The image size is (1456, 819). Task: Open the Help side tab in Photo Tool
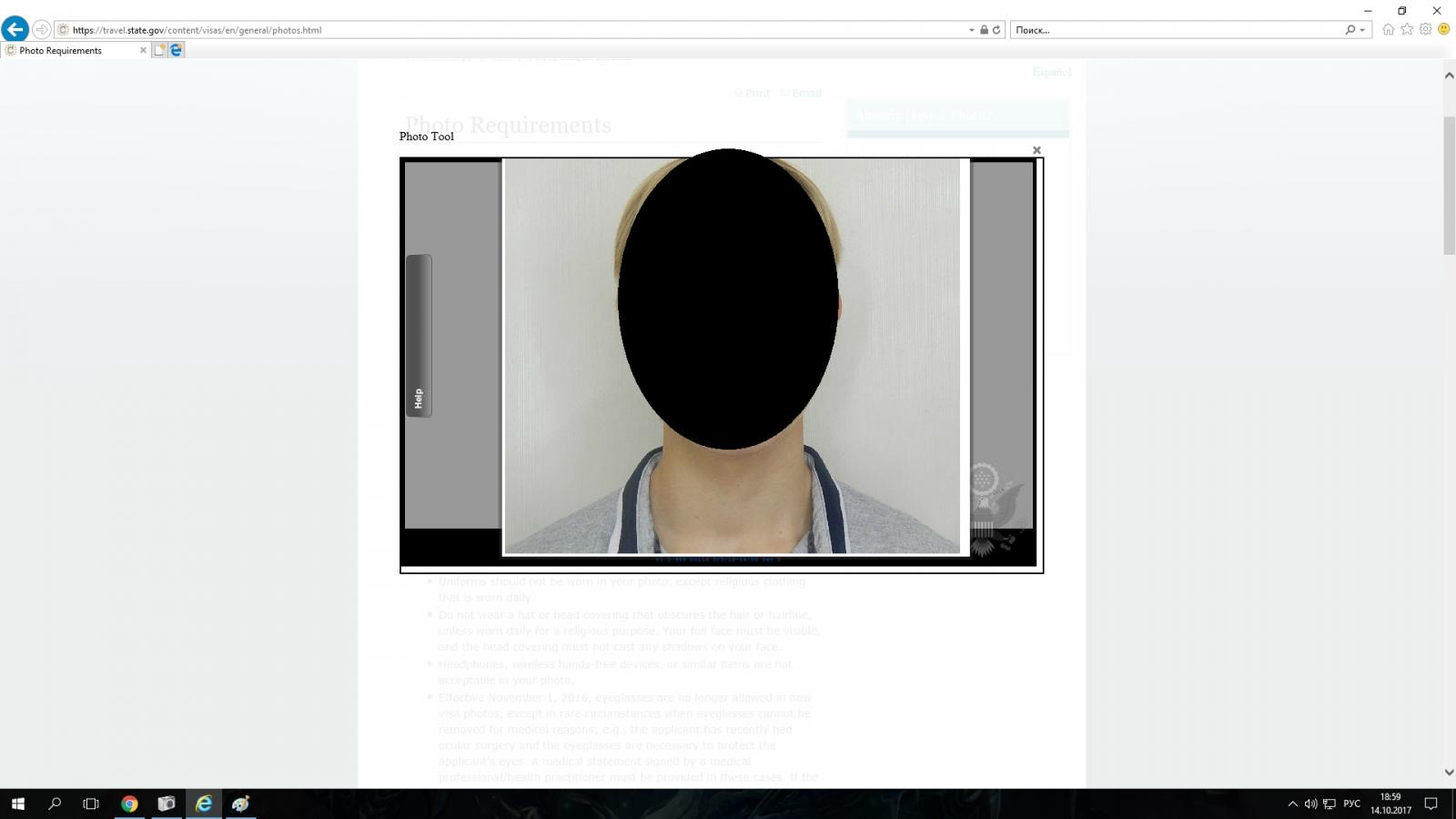[x=419, y=336]
